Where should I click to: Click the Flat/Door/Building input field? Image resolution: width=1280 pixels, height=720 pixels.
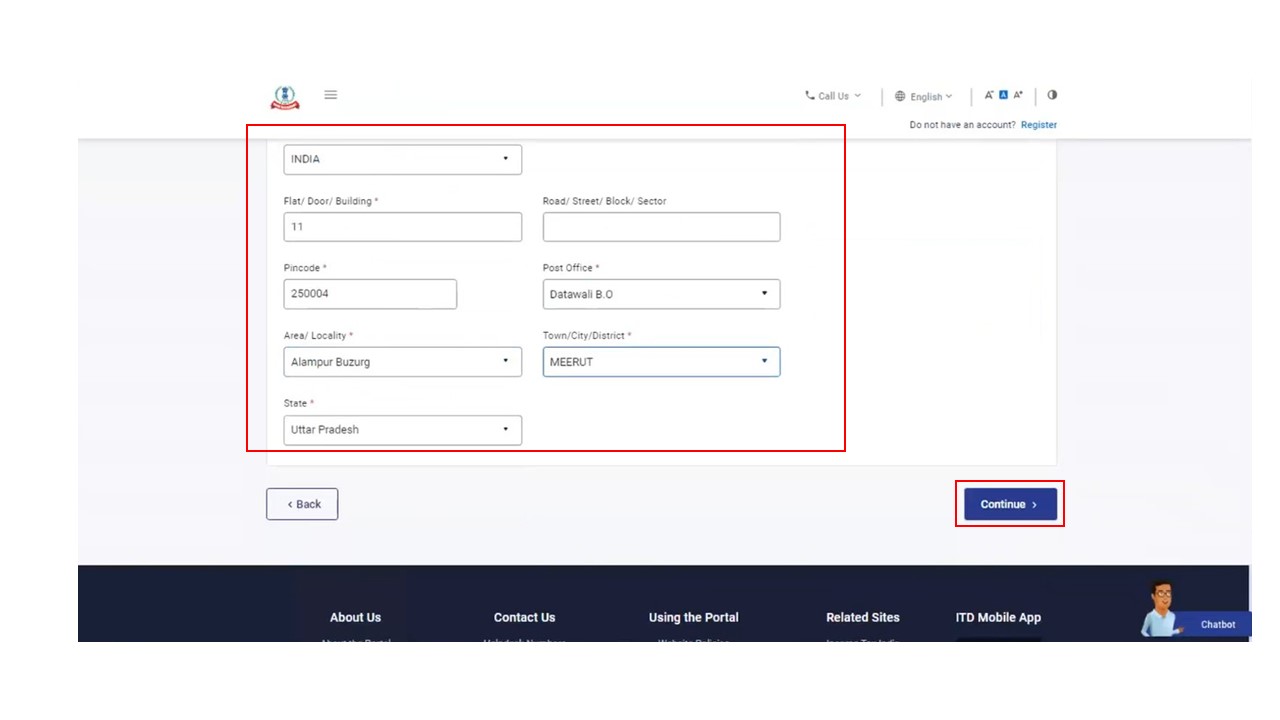(x=402, y=227)
